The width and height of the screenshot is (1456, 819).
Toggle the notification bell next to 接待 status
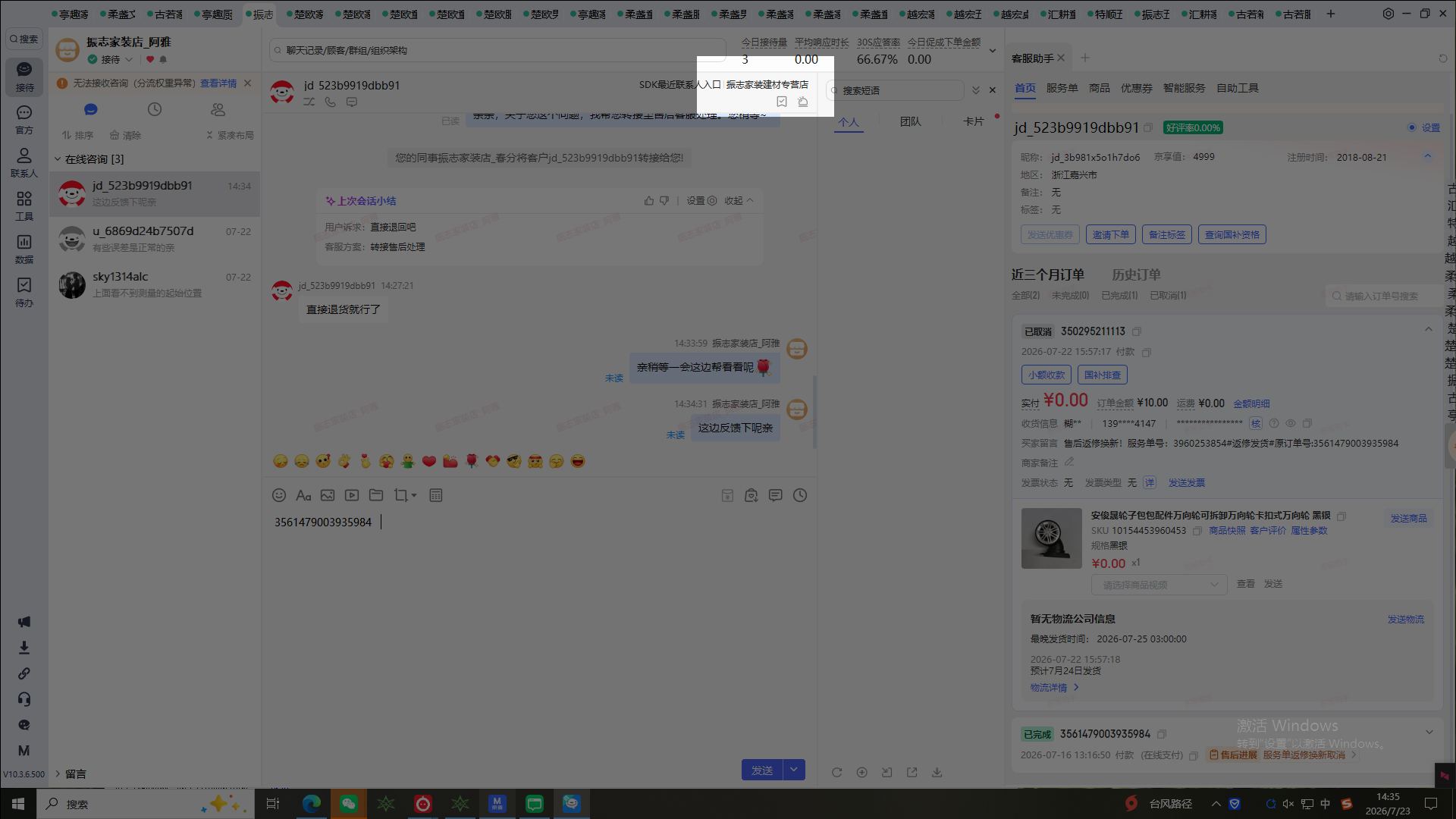click(163, 59)
